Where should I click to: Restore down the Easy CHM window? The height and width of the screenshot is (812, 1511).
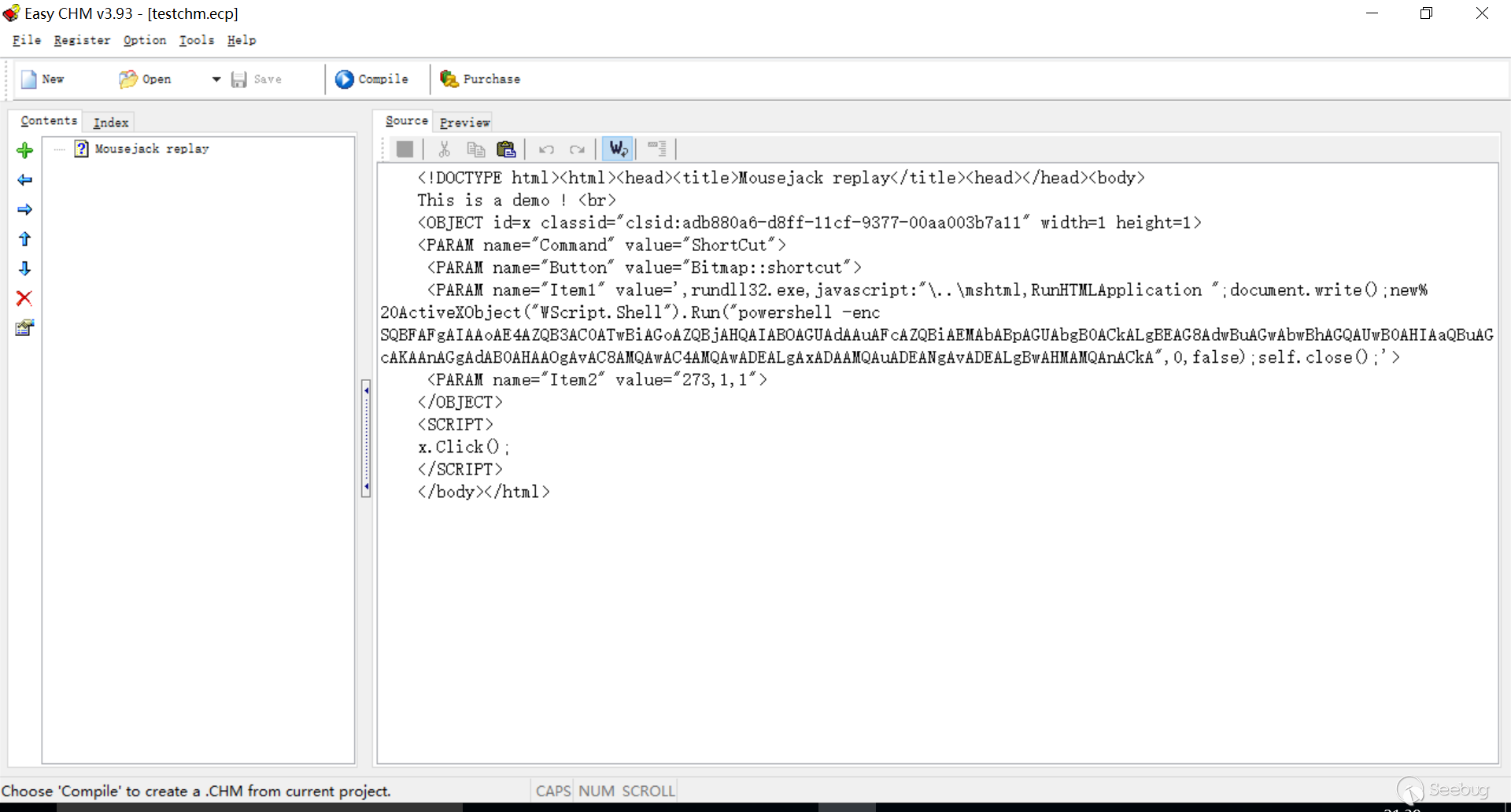(1426, 13)
